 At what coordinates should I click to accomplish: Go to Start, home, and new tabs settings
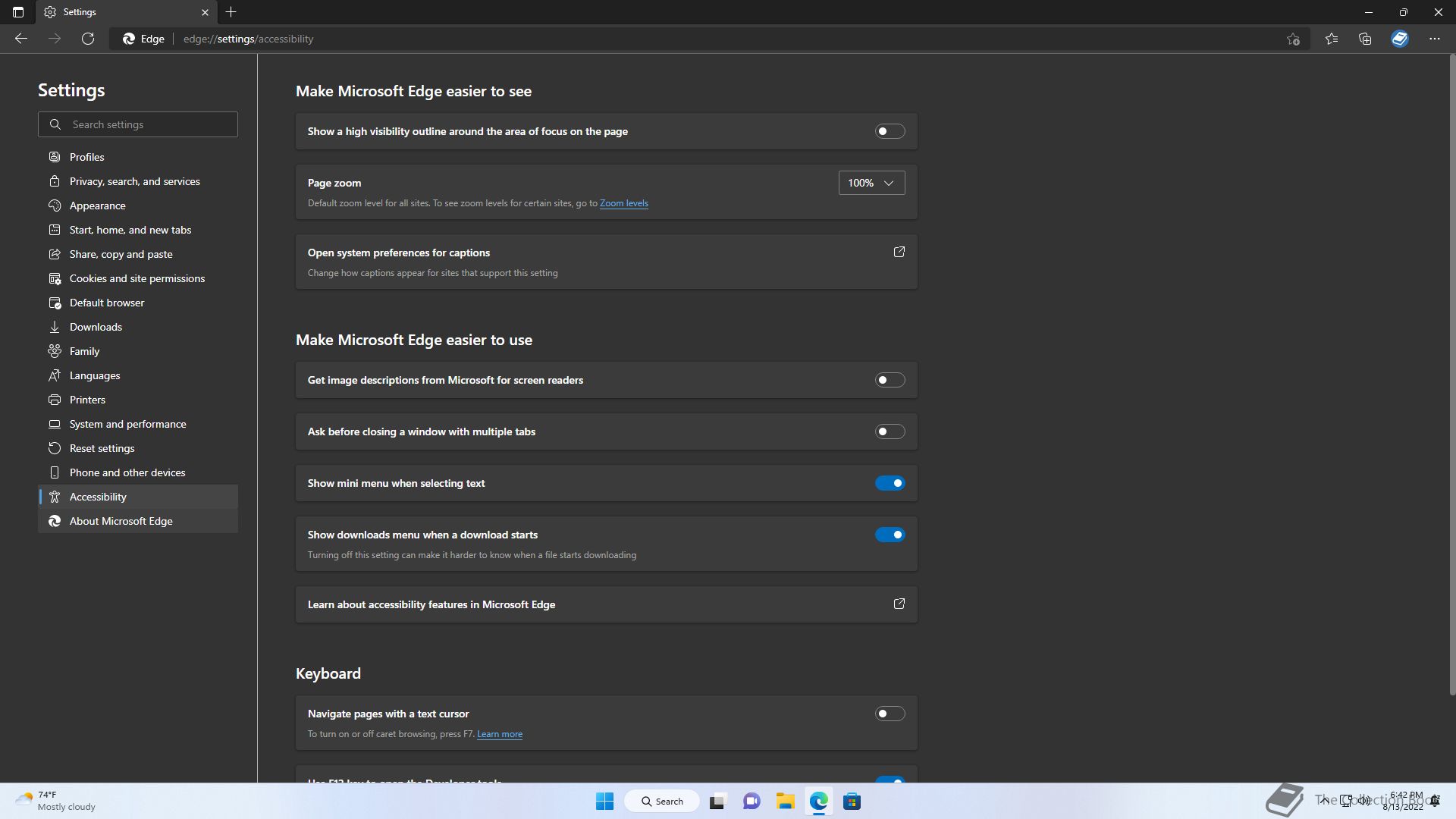138,230
